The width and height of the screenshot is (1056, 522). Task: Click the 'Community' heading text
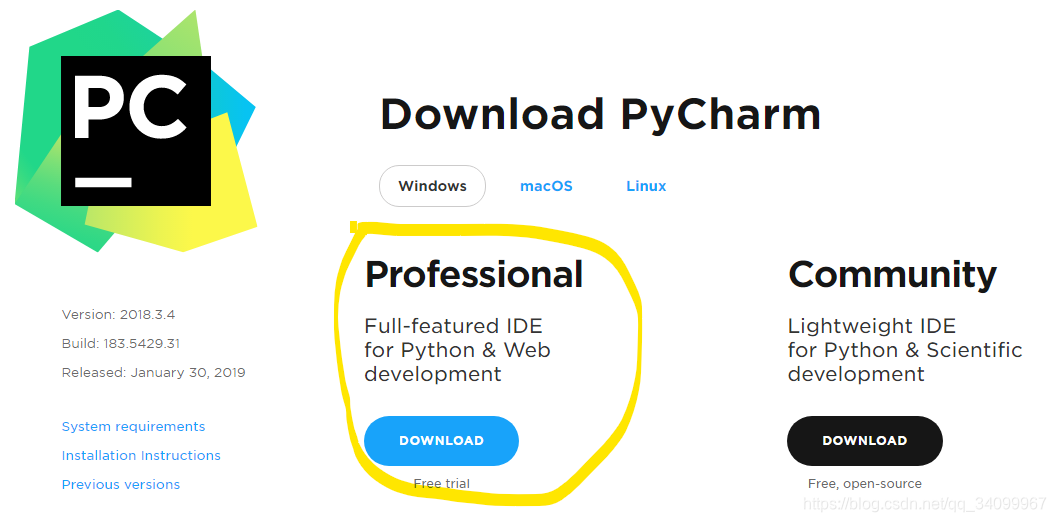tap(892, 274)
